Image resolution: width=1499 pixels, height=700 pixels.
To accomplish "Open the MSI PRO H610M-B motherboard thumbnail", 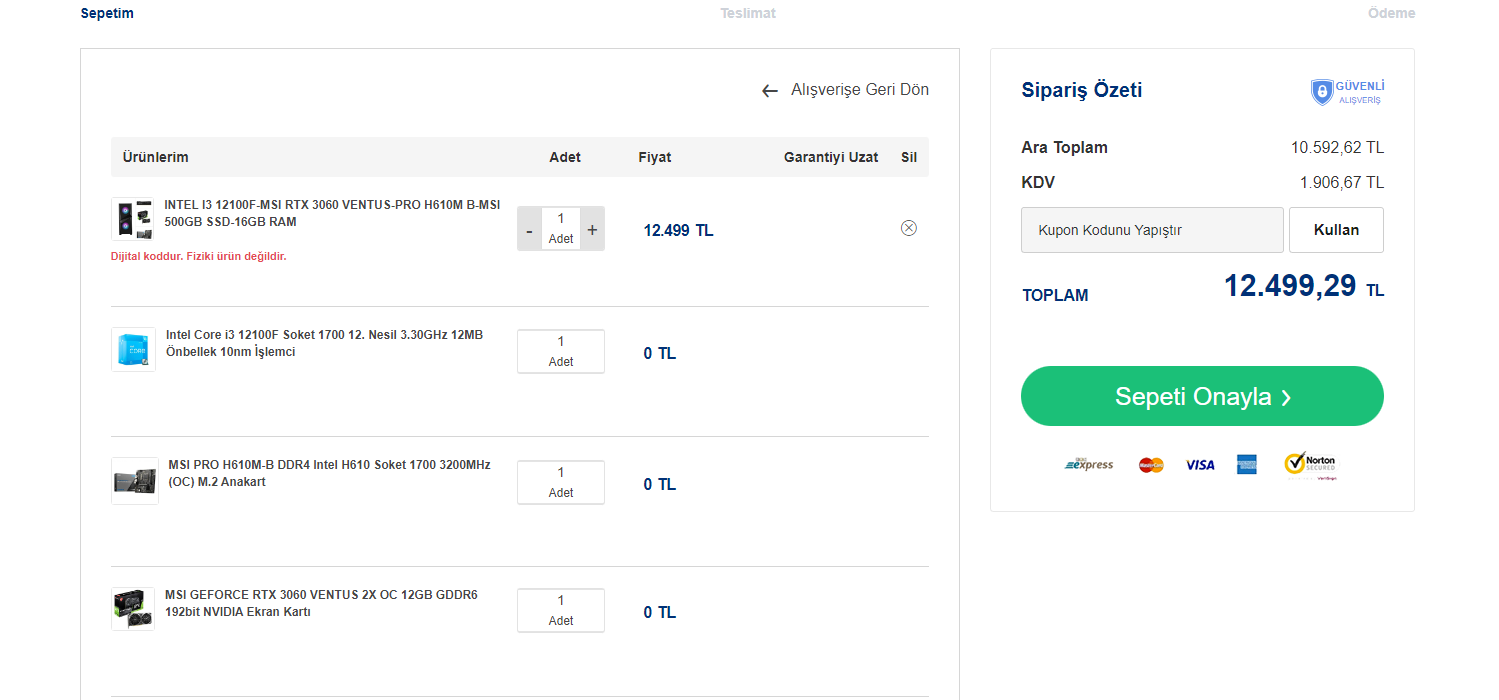I will click(x=134, y=481).
